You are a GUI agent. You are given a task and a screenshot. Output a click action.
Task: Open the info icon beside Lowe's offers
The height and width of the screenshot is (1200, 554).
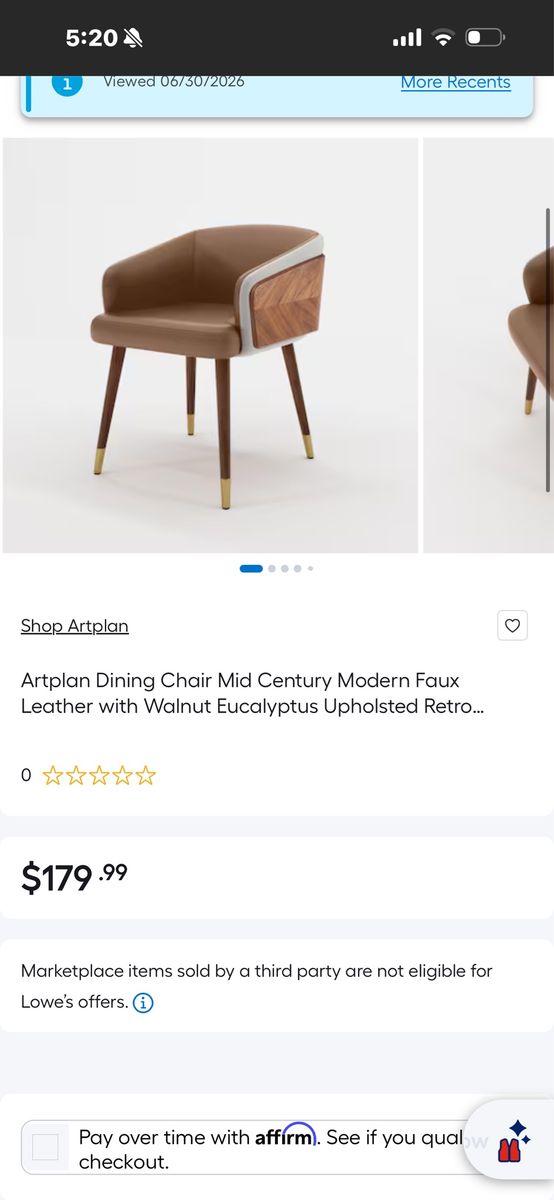(143, 1002)
